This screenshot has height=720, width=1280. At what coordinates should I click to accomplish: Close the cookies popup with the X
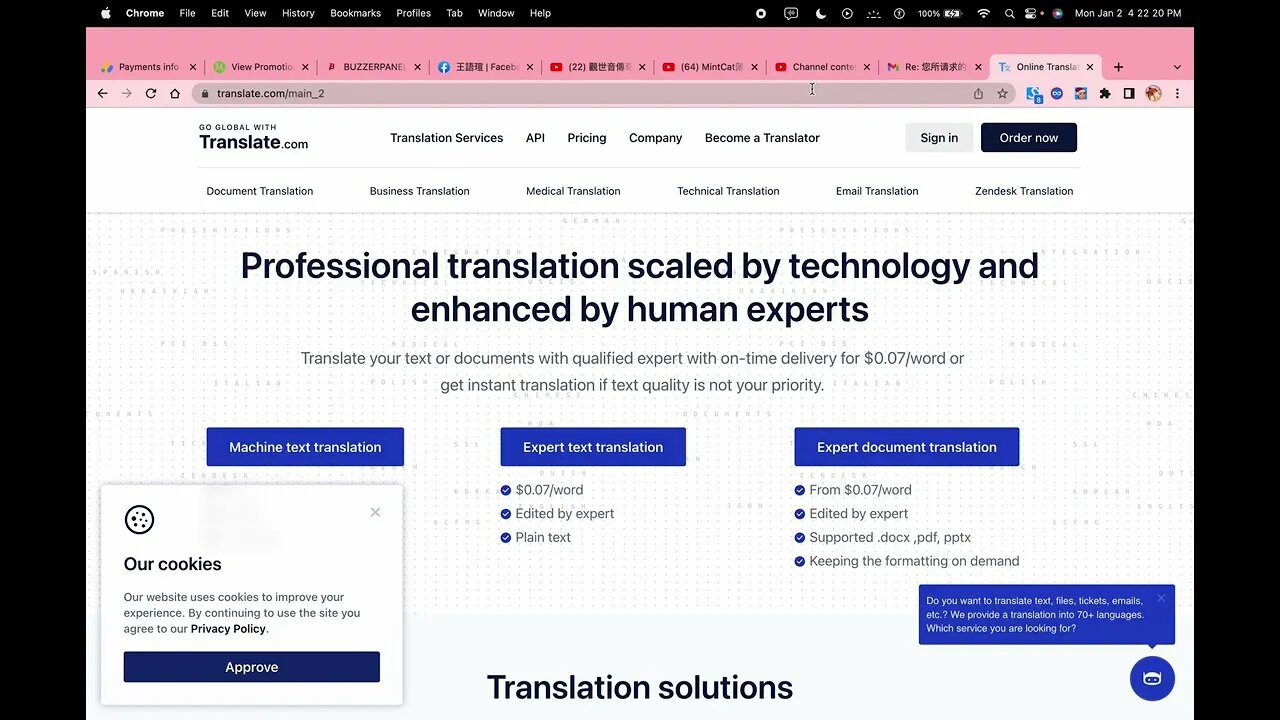tap(375, 512)
